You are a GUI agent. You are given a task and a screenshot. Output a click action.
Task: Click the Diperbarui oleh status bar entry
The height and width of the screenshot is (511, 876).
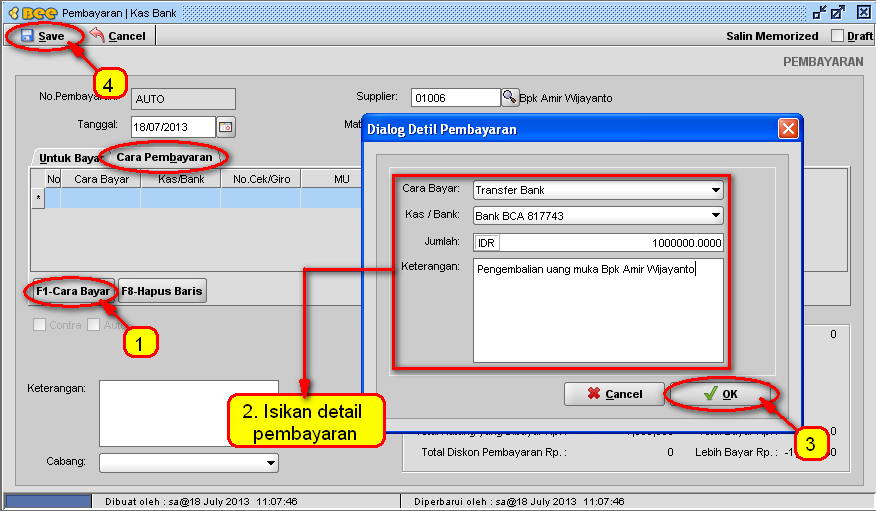point(519,502)
